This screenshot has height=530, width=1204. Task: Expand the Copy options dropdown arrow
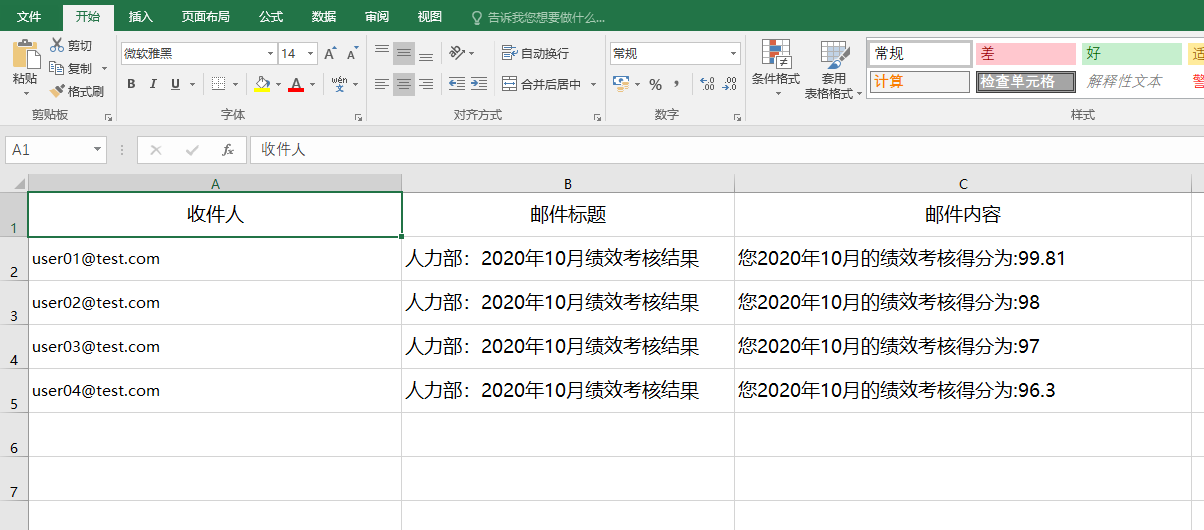104,69
